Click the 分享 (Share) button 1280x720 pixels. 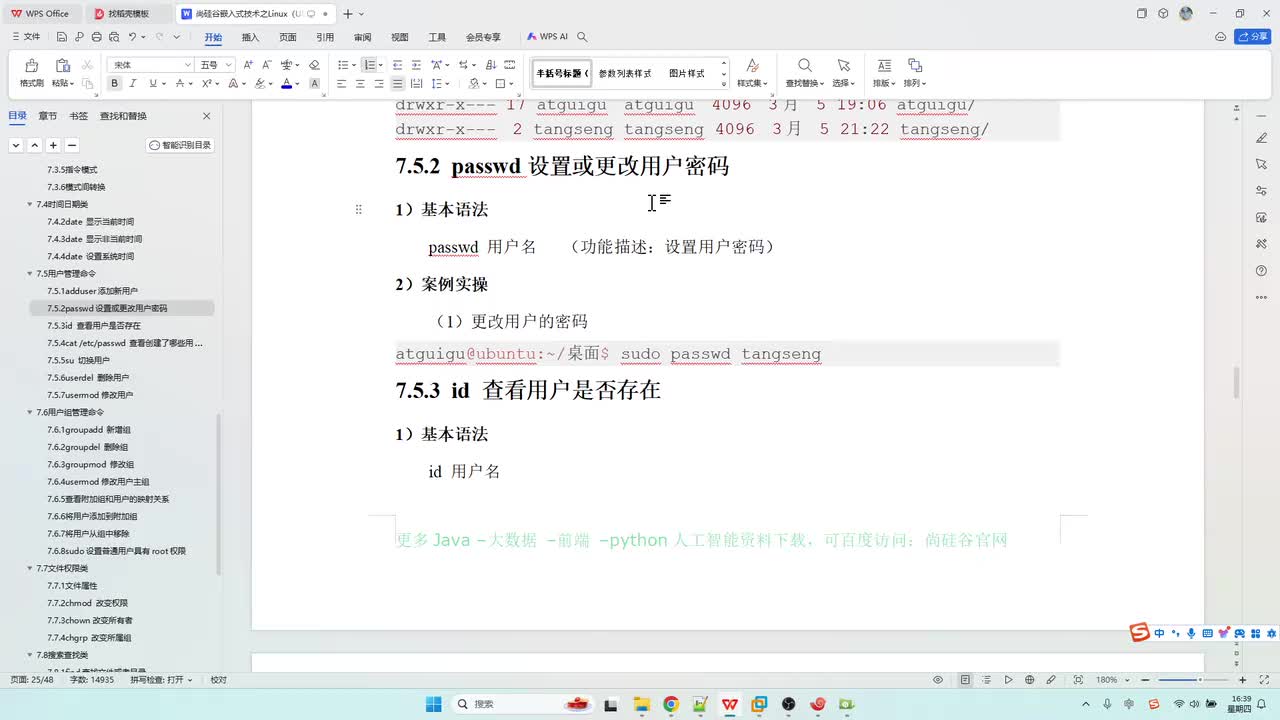click(x=1253, y=37)
